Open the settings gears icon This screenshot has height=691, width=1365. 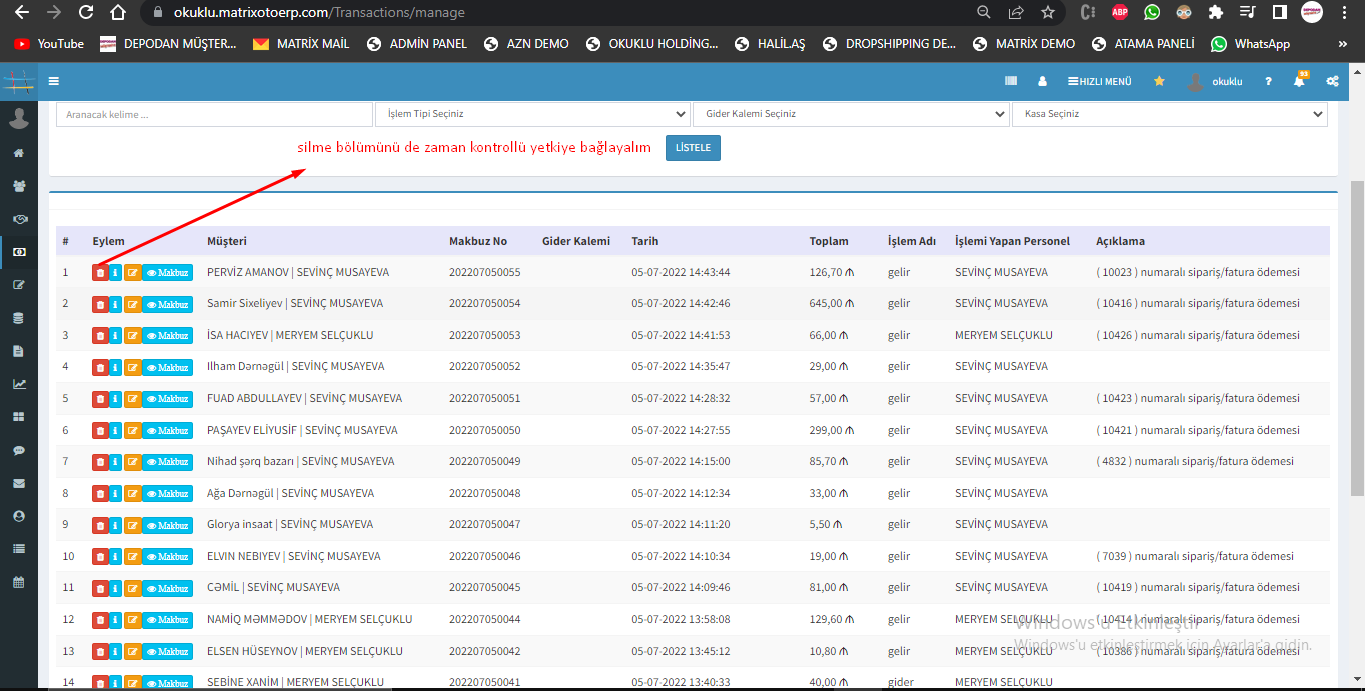(1332, 81)
